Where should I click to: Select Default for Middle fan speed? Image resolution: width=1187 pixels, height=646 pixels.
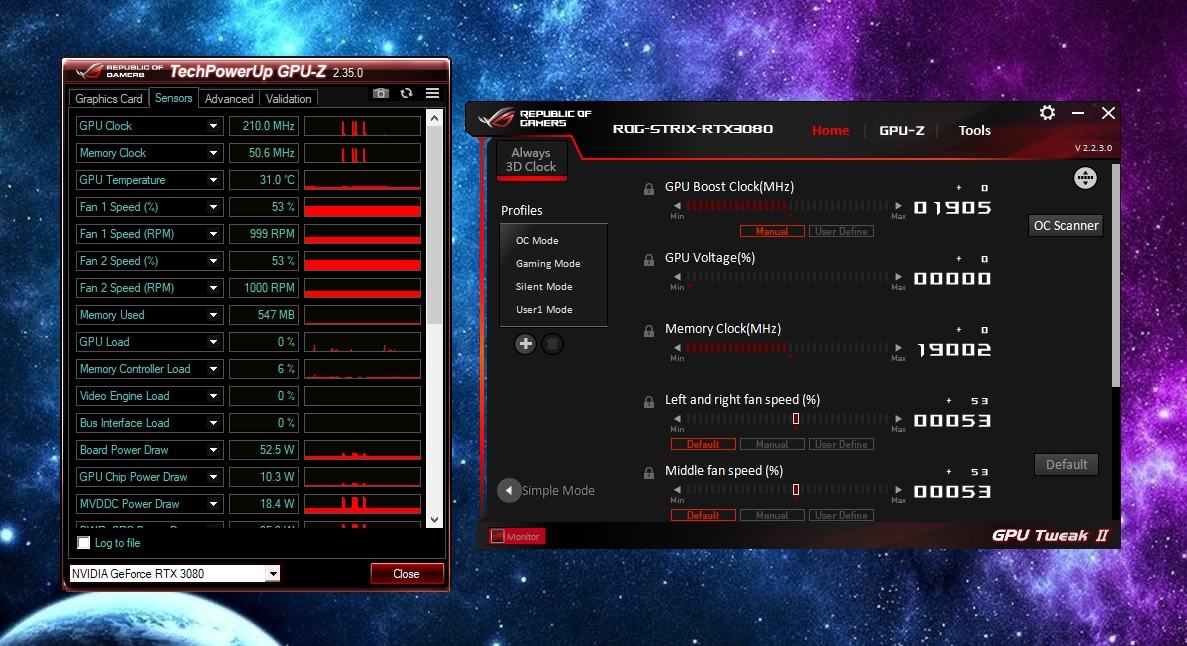point(703,515)
